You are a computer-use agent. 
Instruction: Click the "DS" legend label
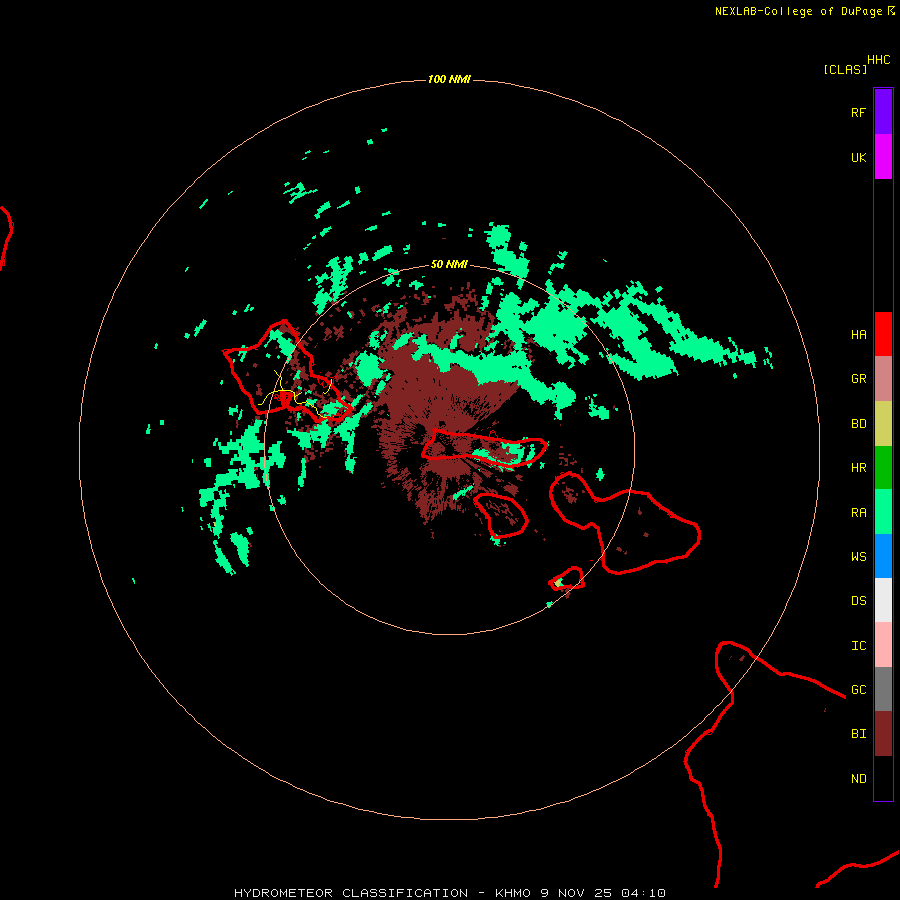[x=858, y=601]
